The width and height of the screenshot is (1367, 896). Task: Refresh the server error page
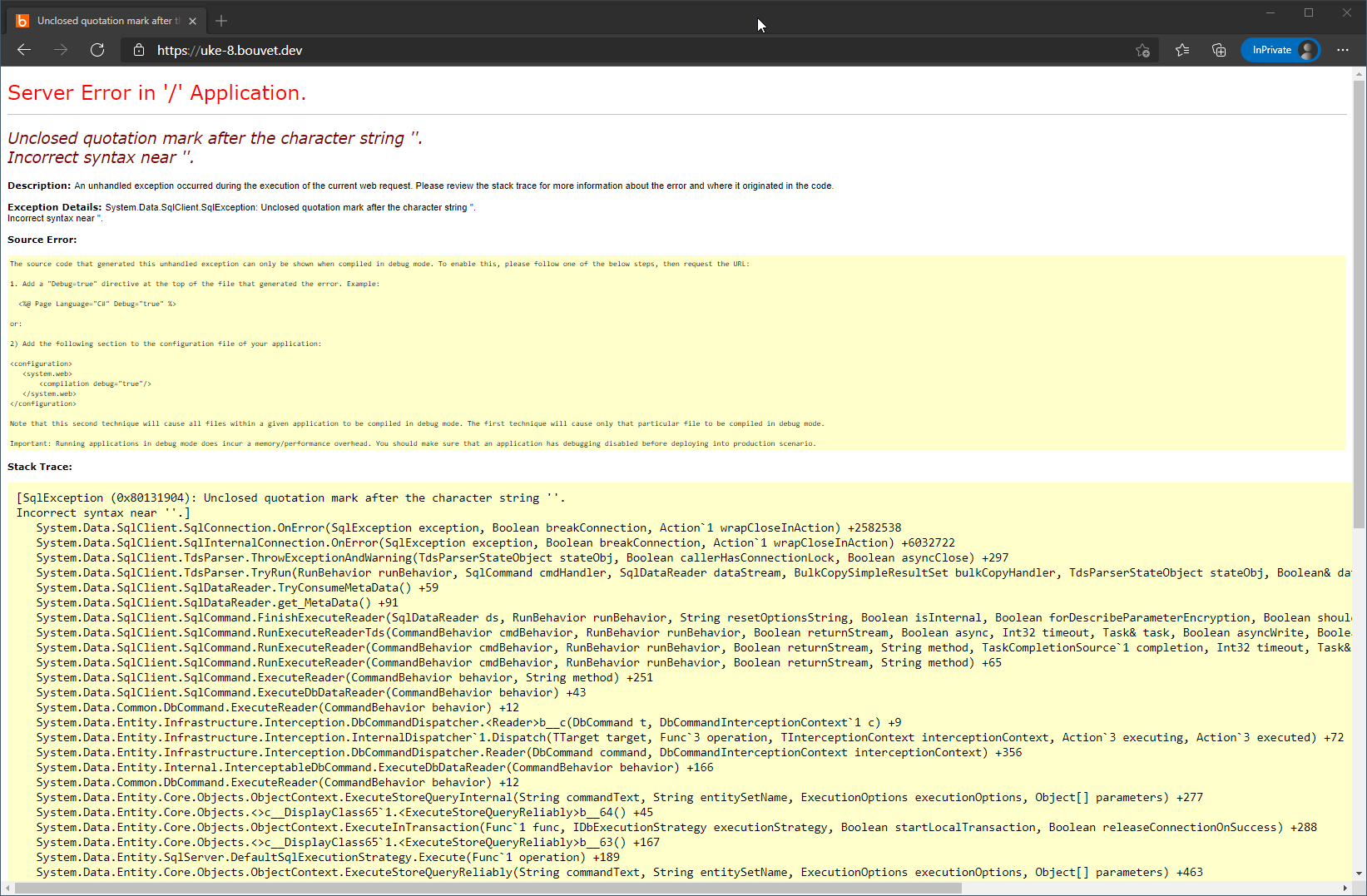pos(97,50)
